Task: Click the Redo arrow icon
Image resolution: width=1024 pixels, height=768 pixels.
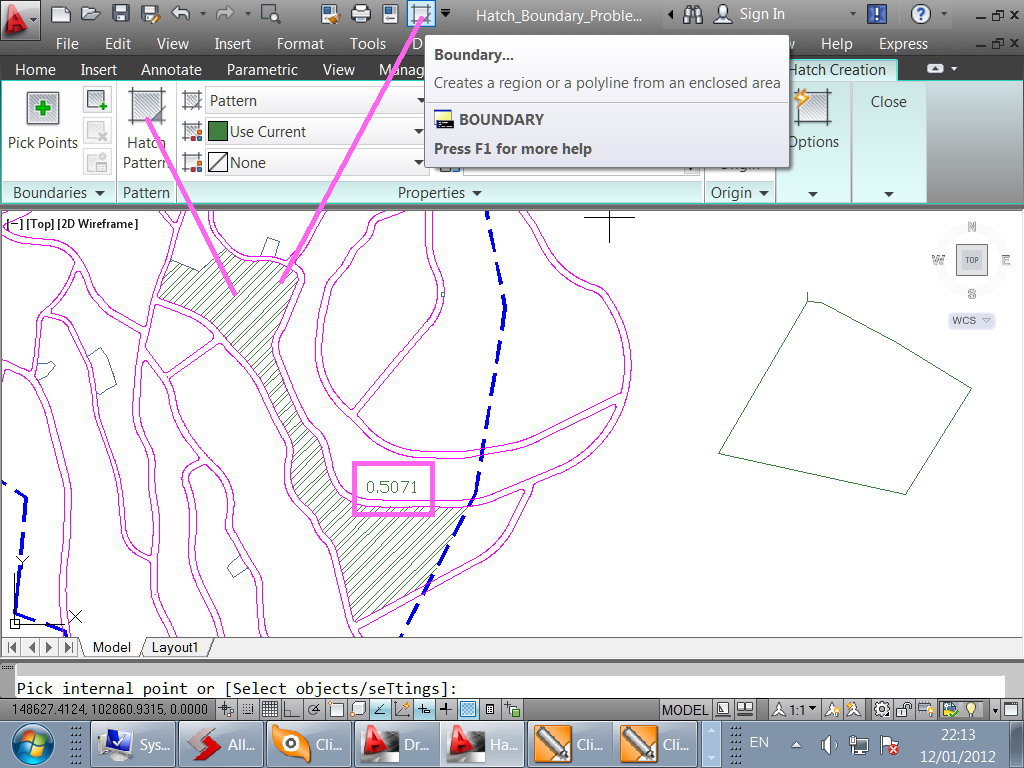Action: click(x=225, y=14)
